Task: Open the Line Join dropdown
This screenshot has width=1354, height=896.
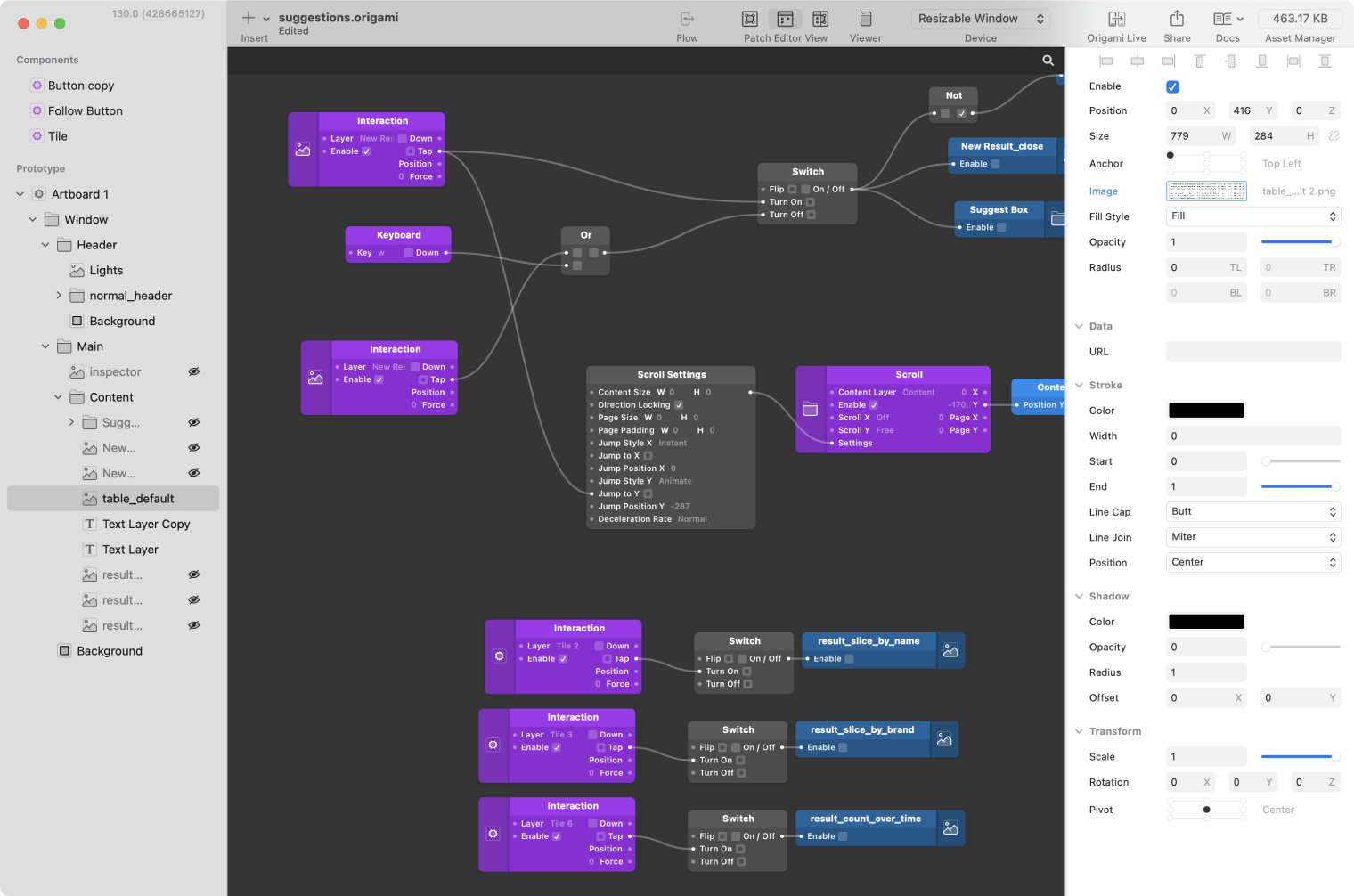Action: pyautogui.click(x=1253, y=537)
